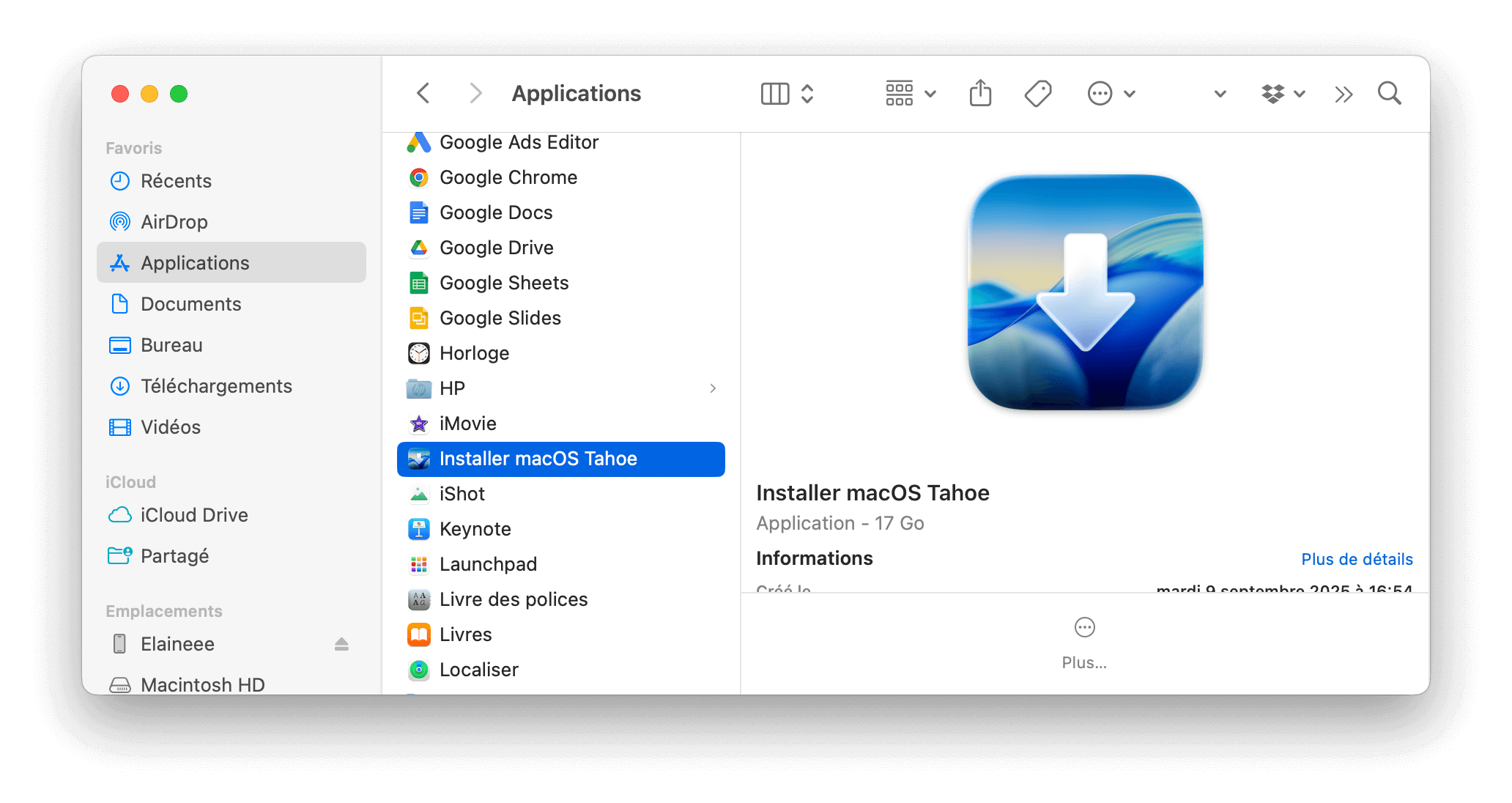This screenshot has height=803, width=1512.
Task: Open the group-by grid icon menu
Action: tap(911, 94)
